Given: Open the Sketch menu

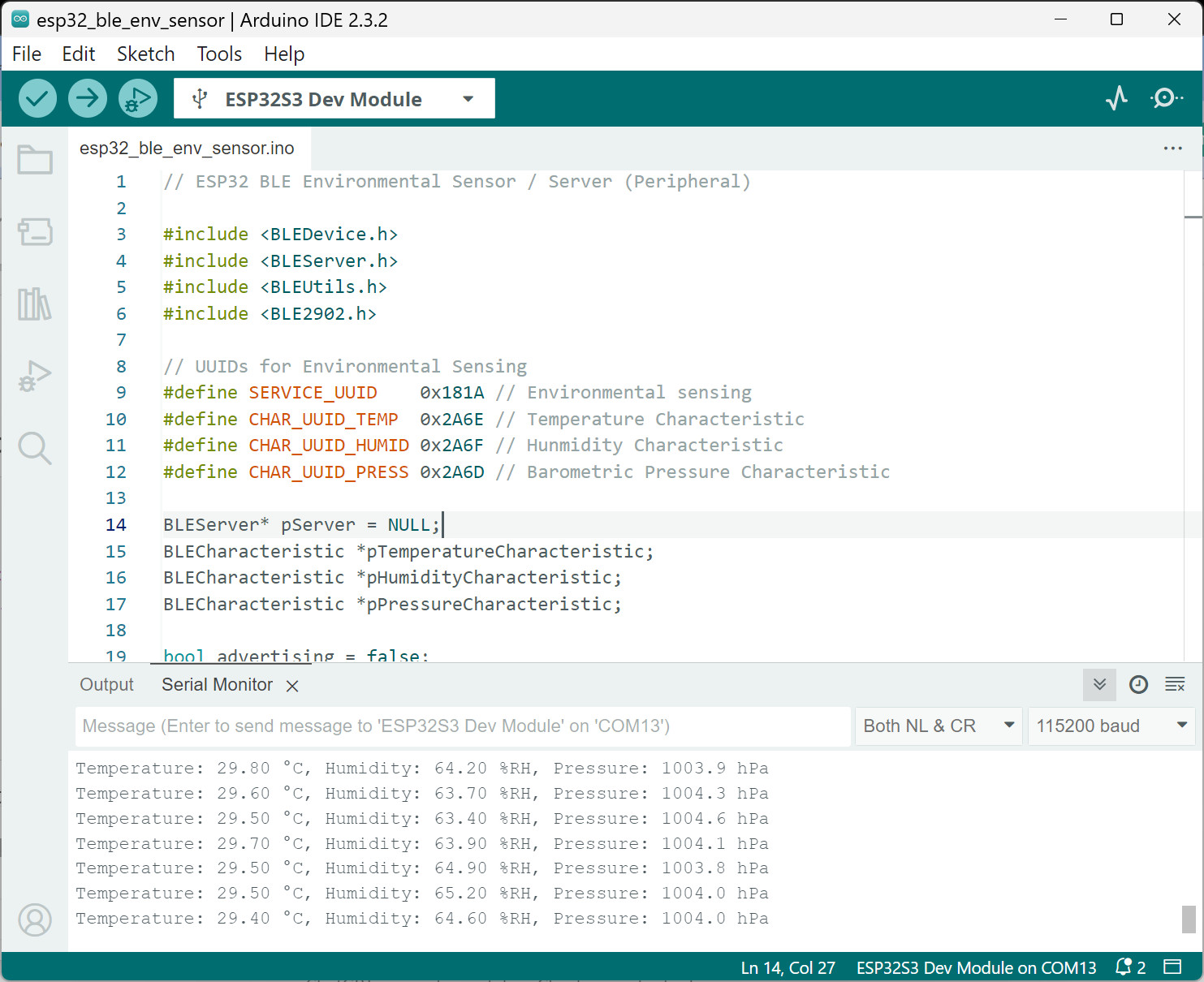Looking at the screenshot, I should pos(146,54).
